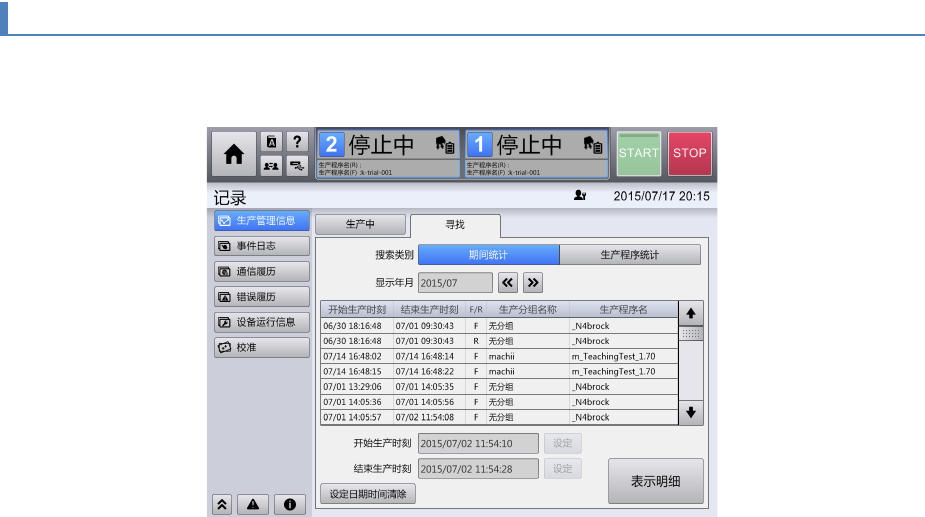Click the table scrollbar thumb
The height and width of the screenshot is (517, 925).
point(691,333)
